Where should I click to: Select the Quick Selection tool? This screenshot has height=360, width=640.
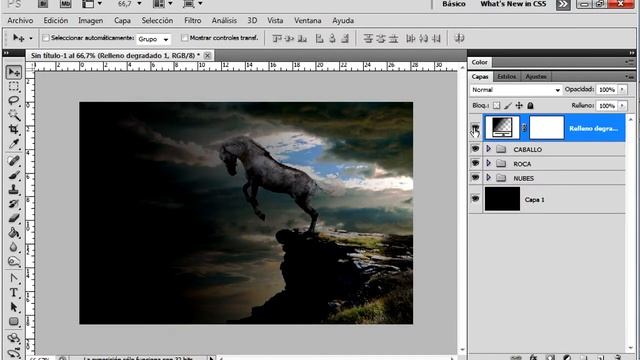pyautogui.click(x=14, y=115)
